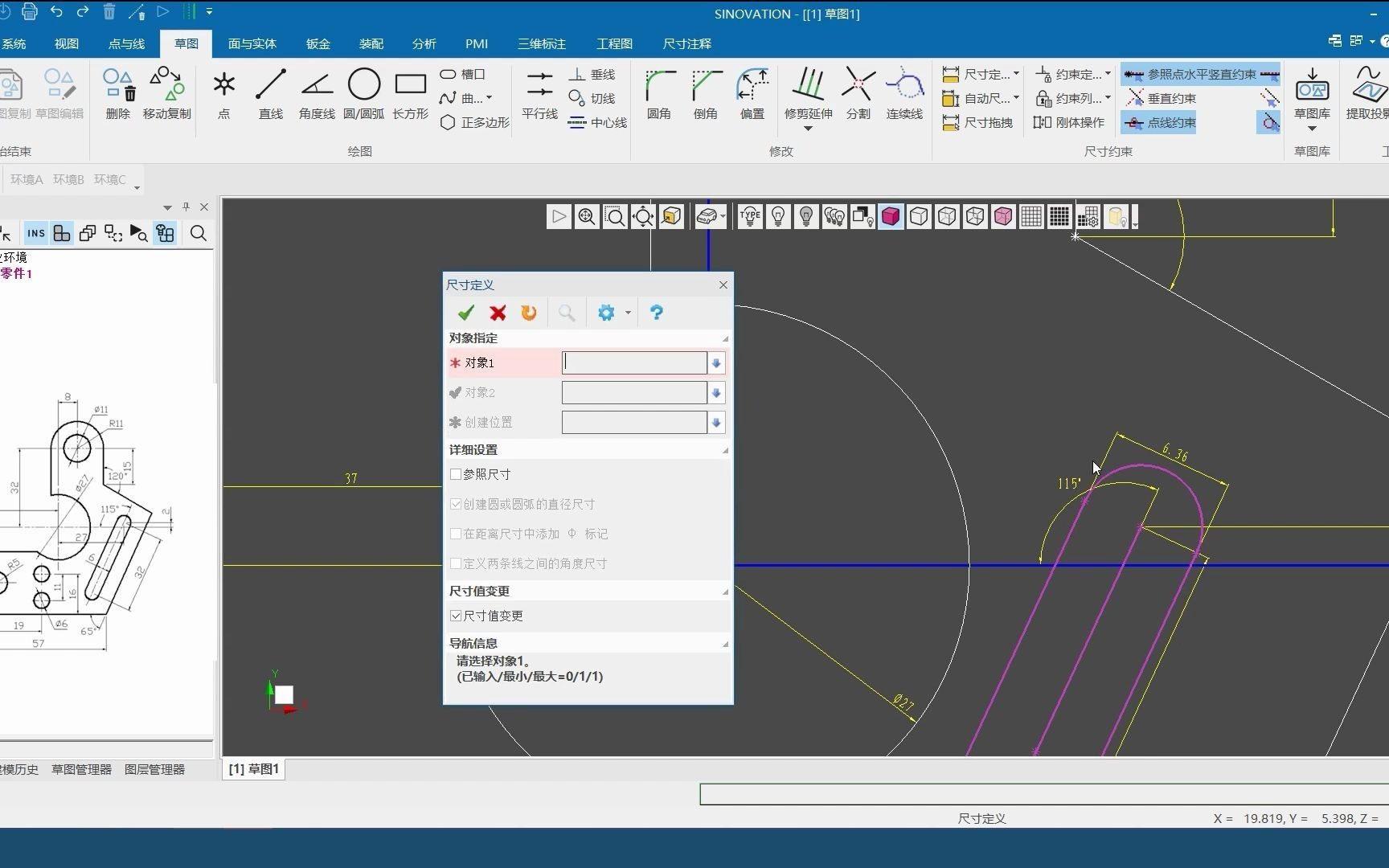This screenshot has height=868, width=1389.
Task: Select the 角度线 angle line tool
Action: 317,93
